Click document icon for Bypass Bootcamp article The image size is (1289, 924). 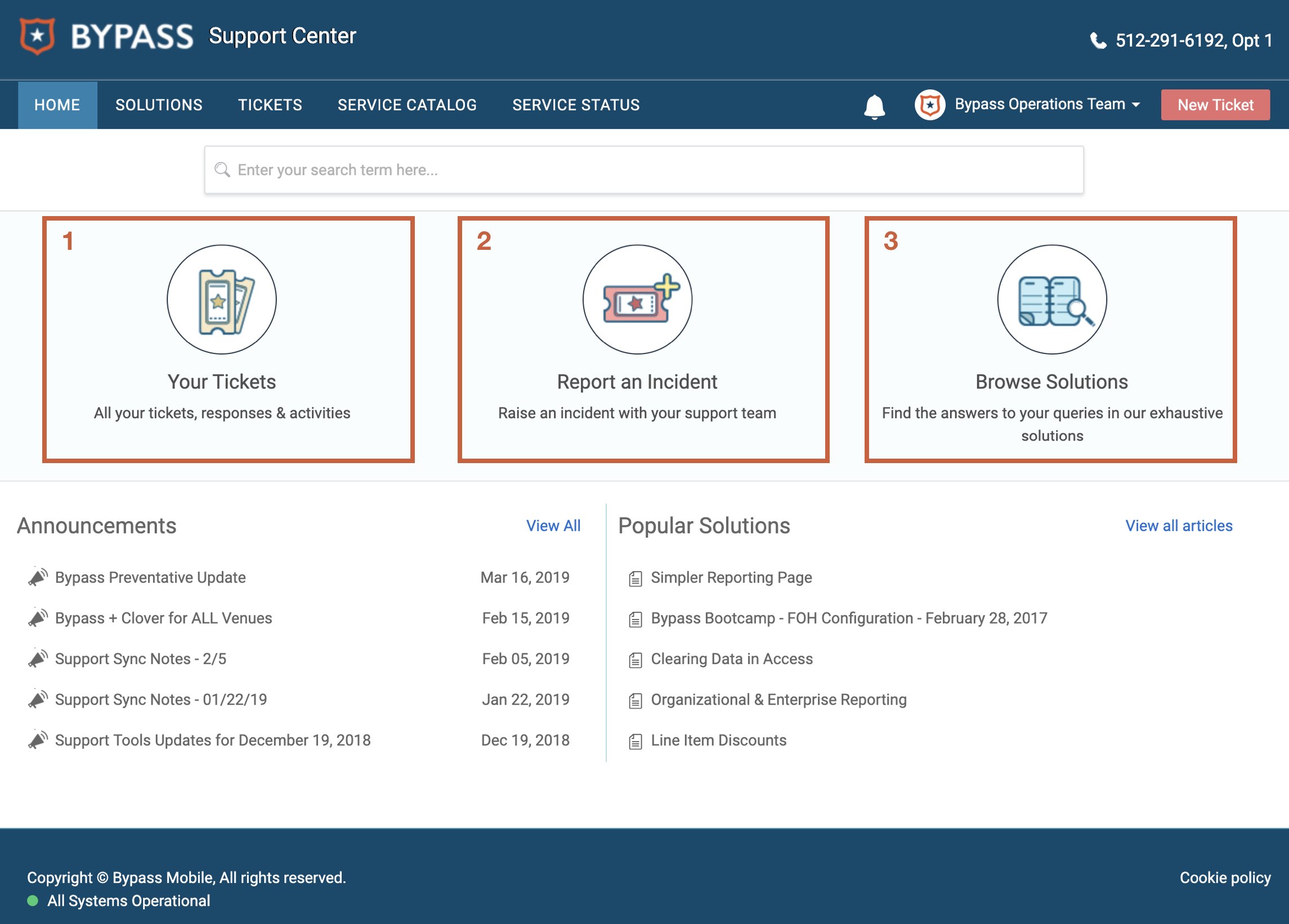coord(635,620)
